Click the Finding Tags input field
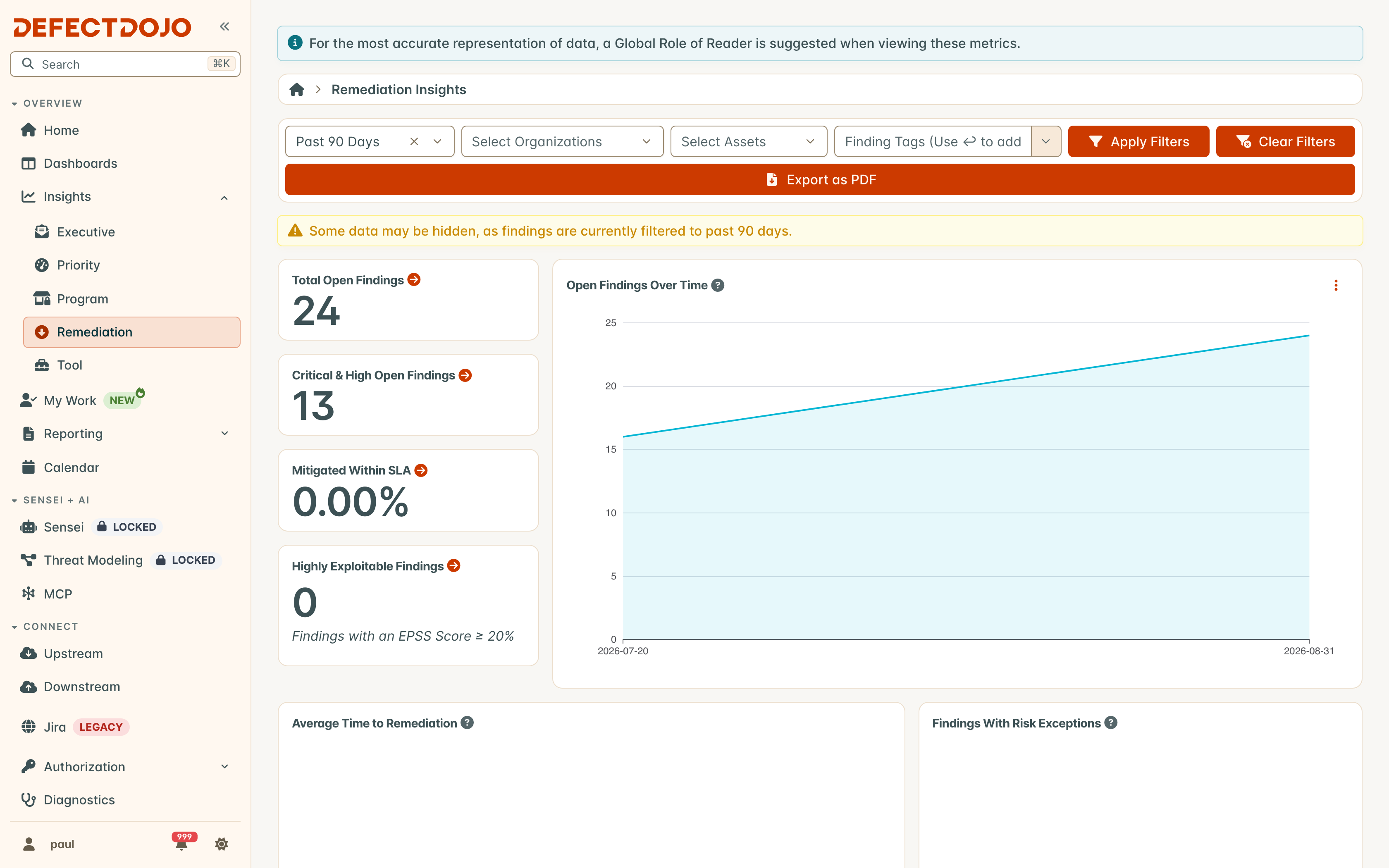The image size is (1389, 868). (933, 141)
